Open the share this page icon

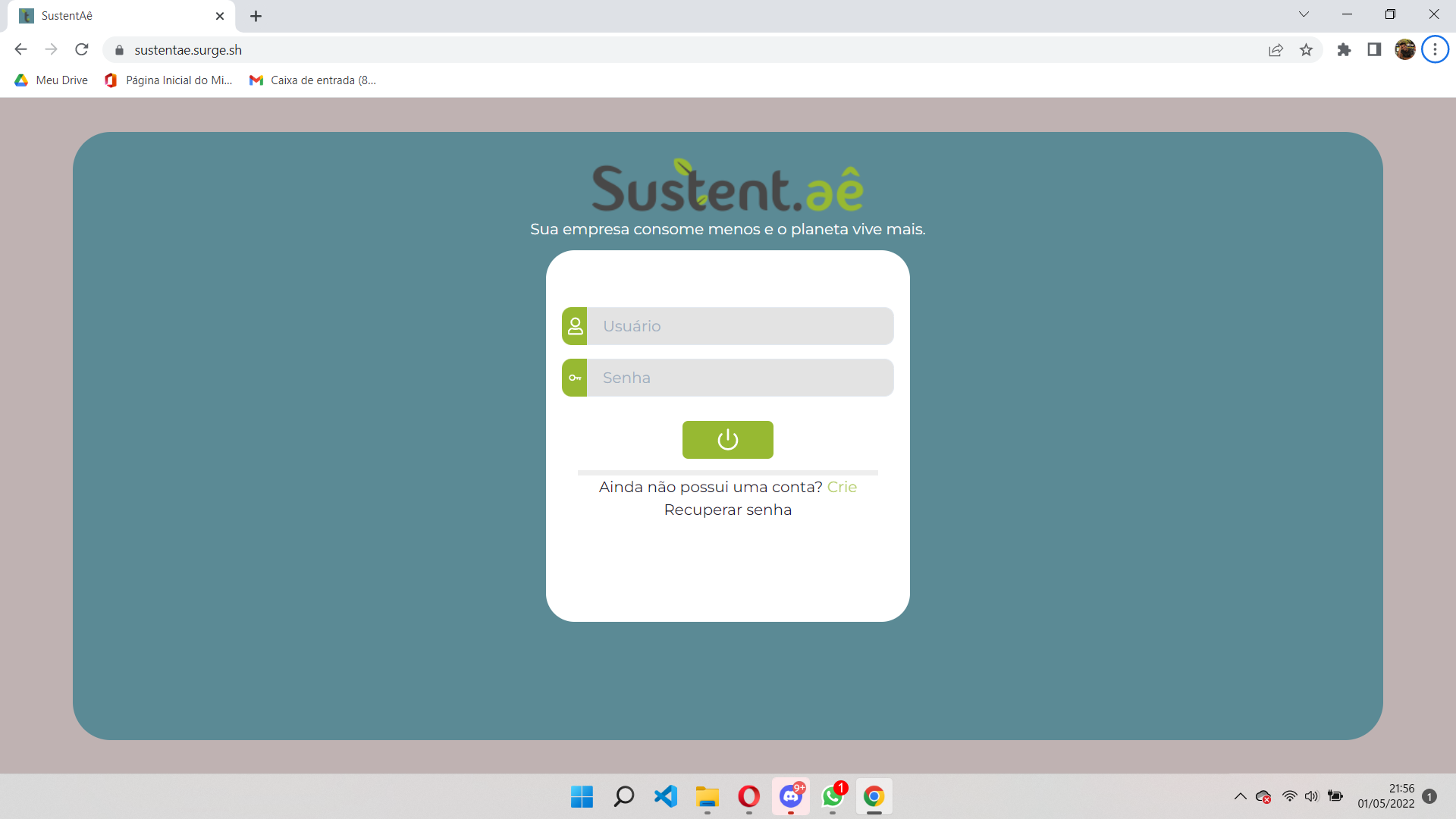point(1276,50)
